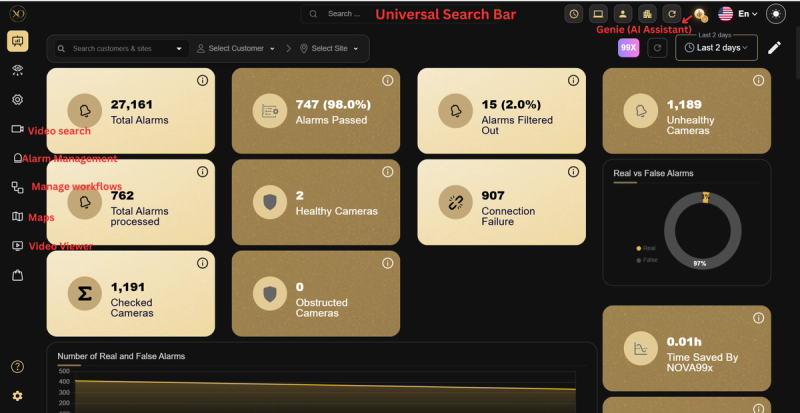Click the user profile icon in top bar
Screen dimensions: 800x413
[x=623, y=14]
